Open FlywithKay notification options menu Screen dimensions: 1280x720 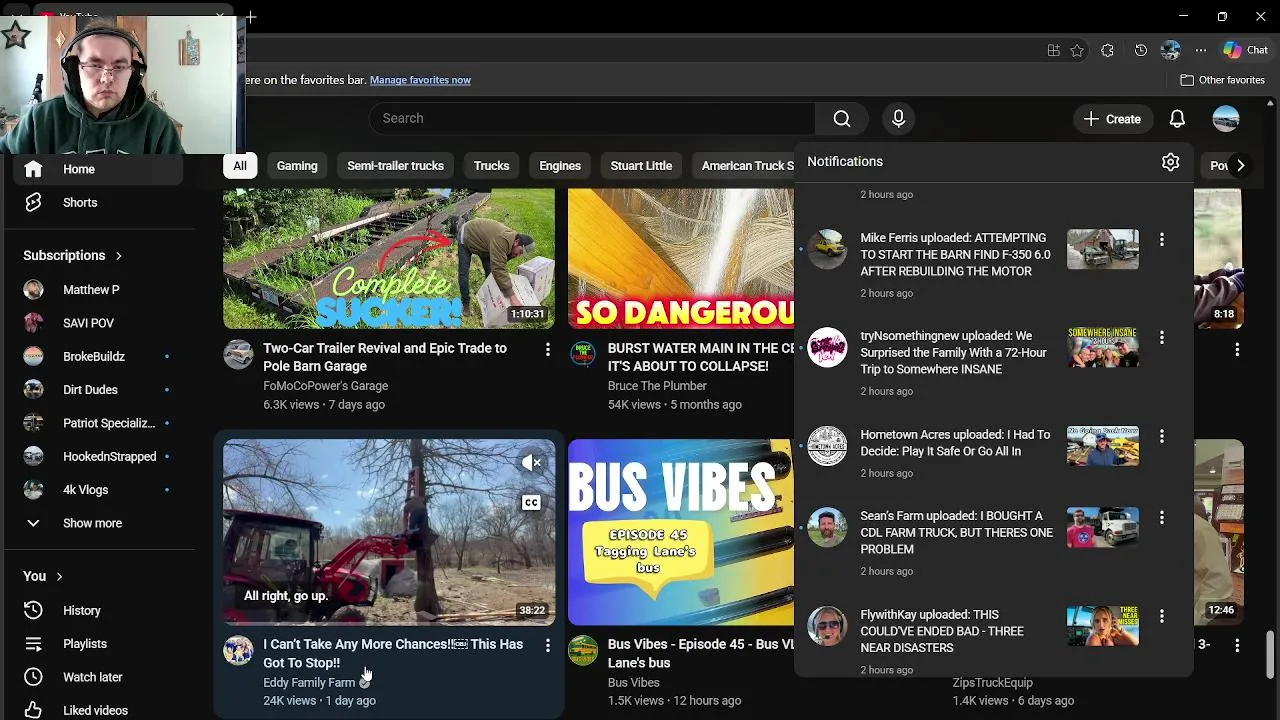coord(1161,616)
